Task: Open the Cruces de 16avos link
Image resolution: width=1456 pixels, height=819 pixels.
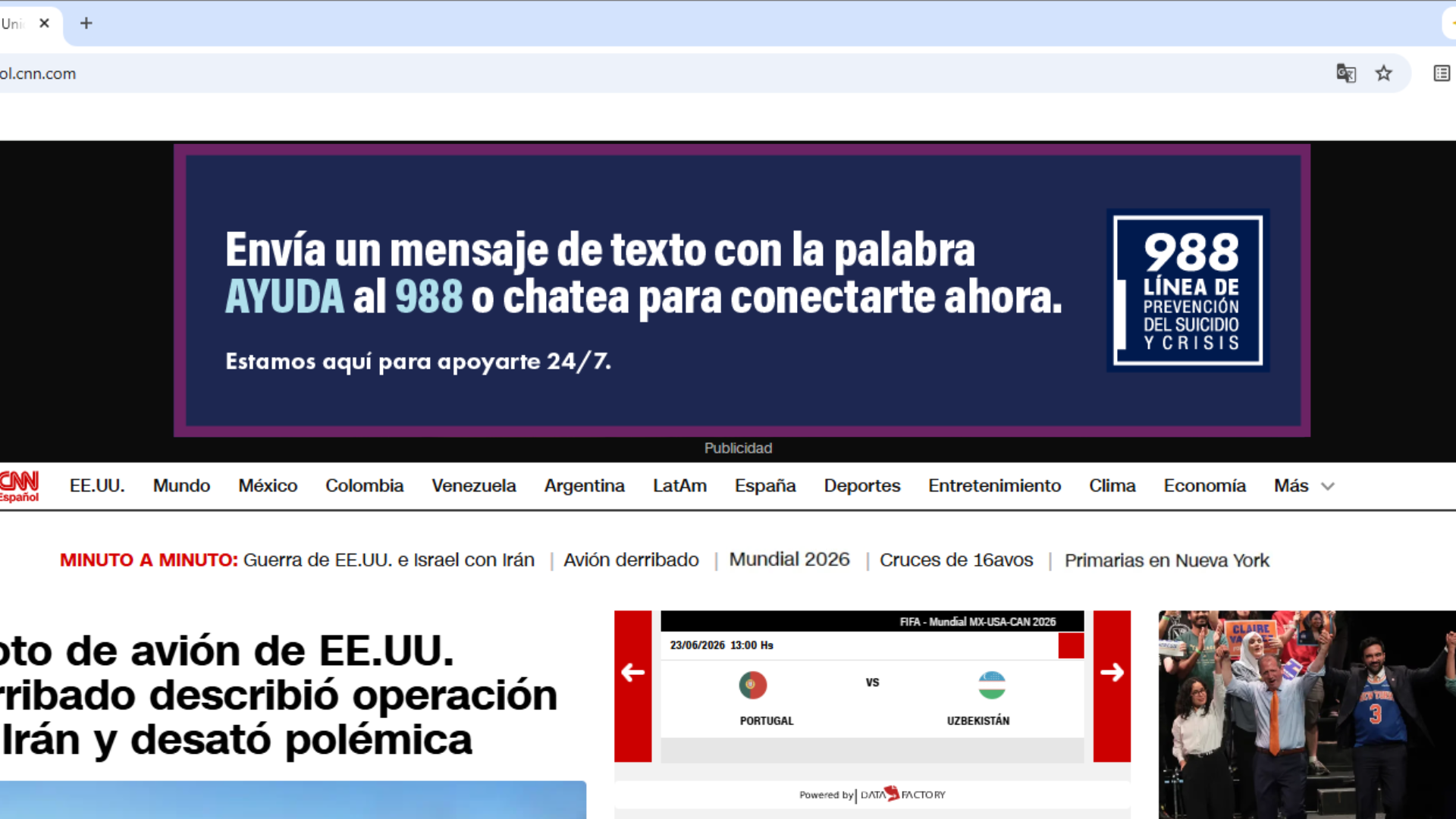Action: pos(956,560)
